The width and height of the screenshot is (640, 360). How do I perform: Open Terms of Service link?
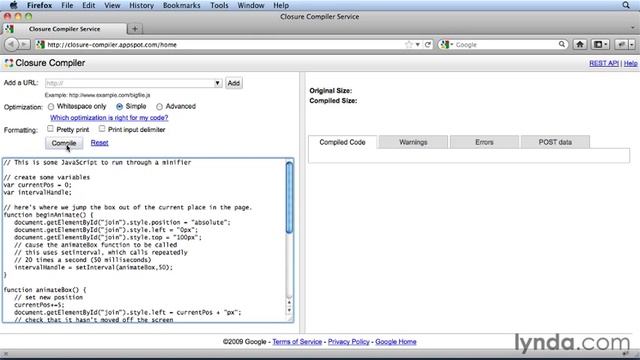pos(297,342)
